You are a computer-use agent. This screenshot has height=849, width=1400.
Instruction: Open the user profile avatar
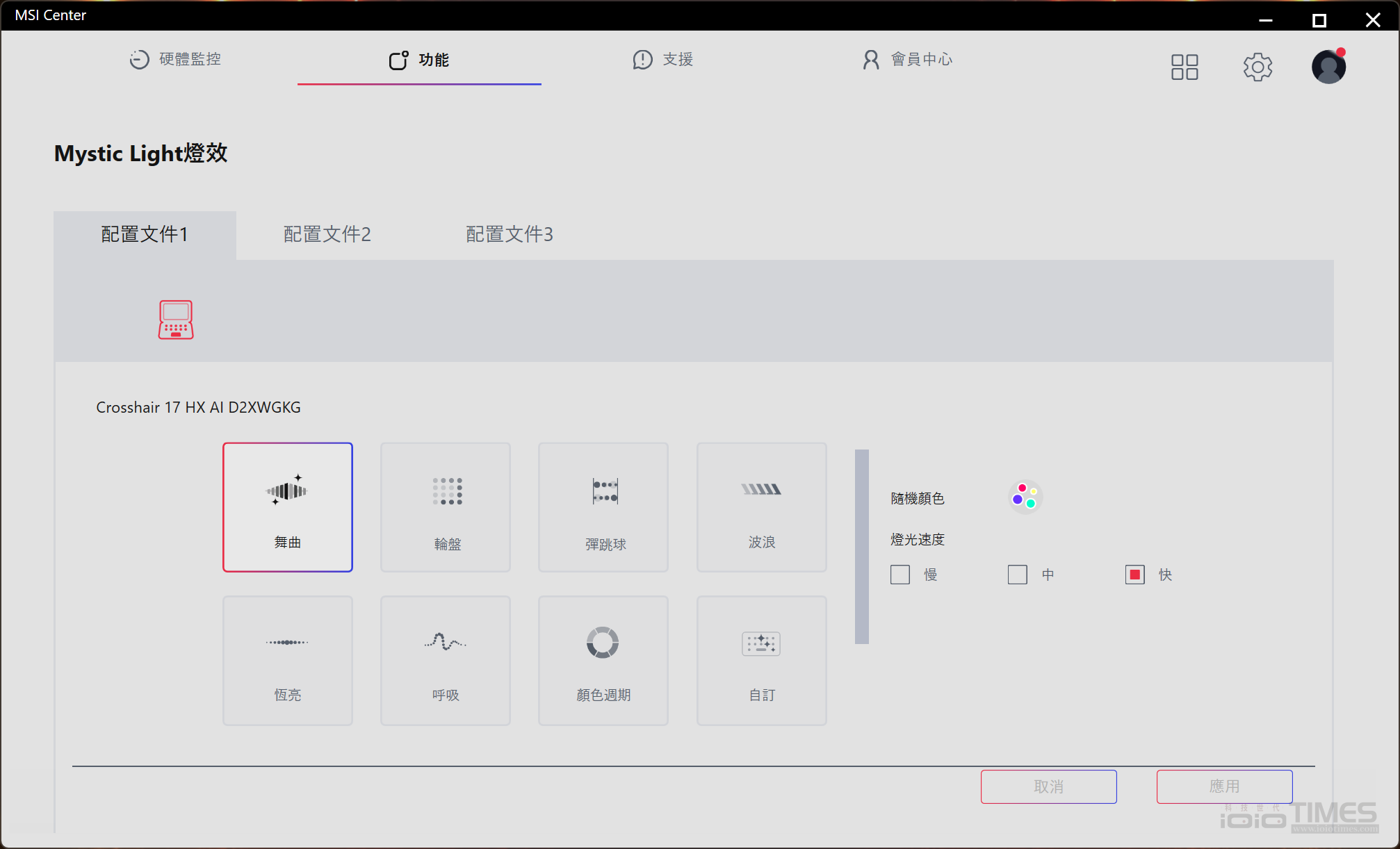tap(1328, 67)
